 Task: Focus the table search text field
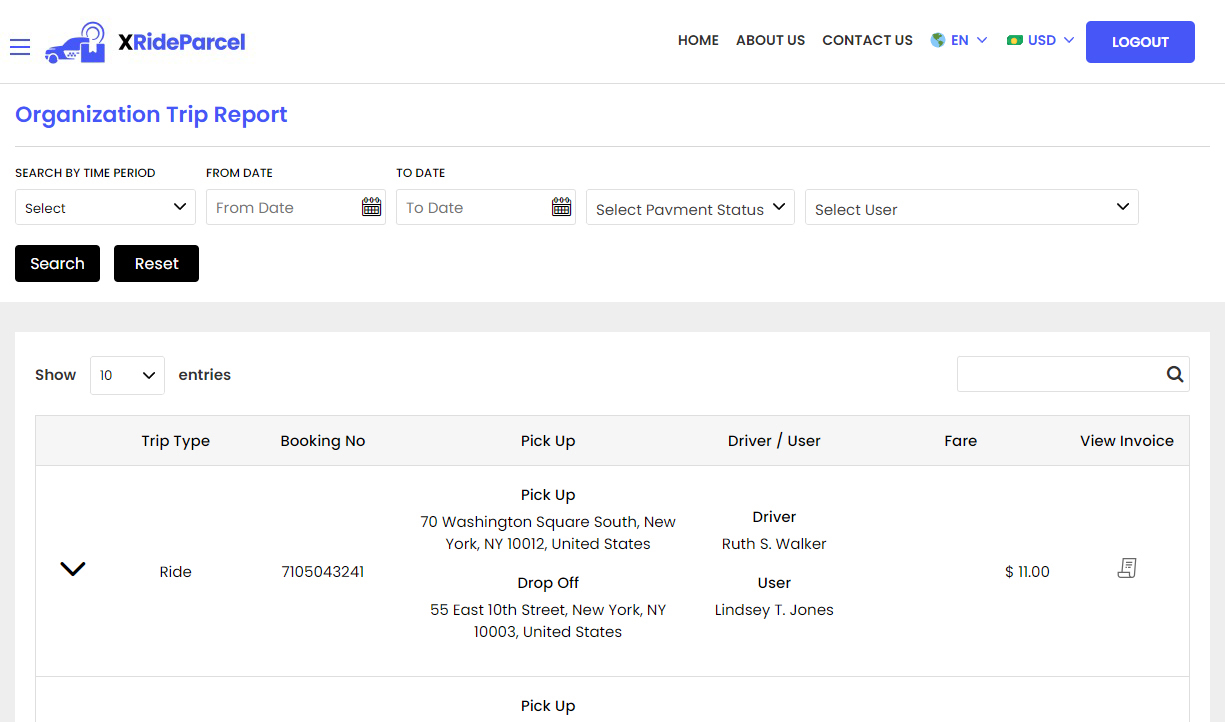[x=1058, y=374]
